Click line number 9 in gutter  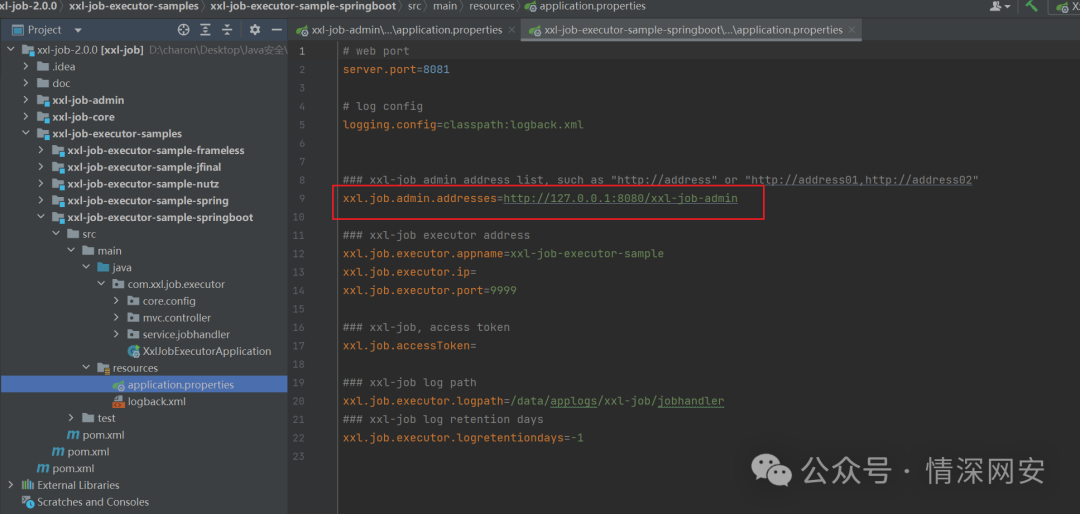click(302, 198)
